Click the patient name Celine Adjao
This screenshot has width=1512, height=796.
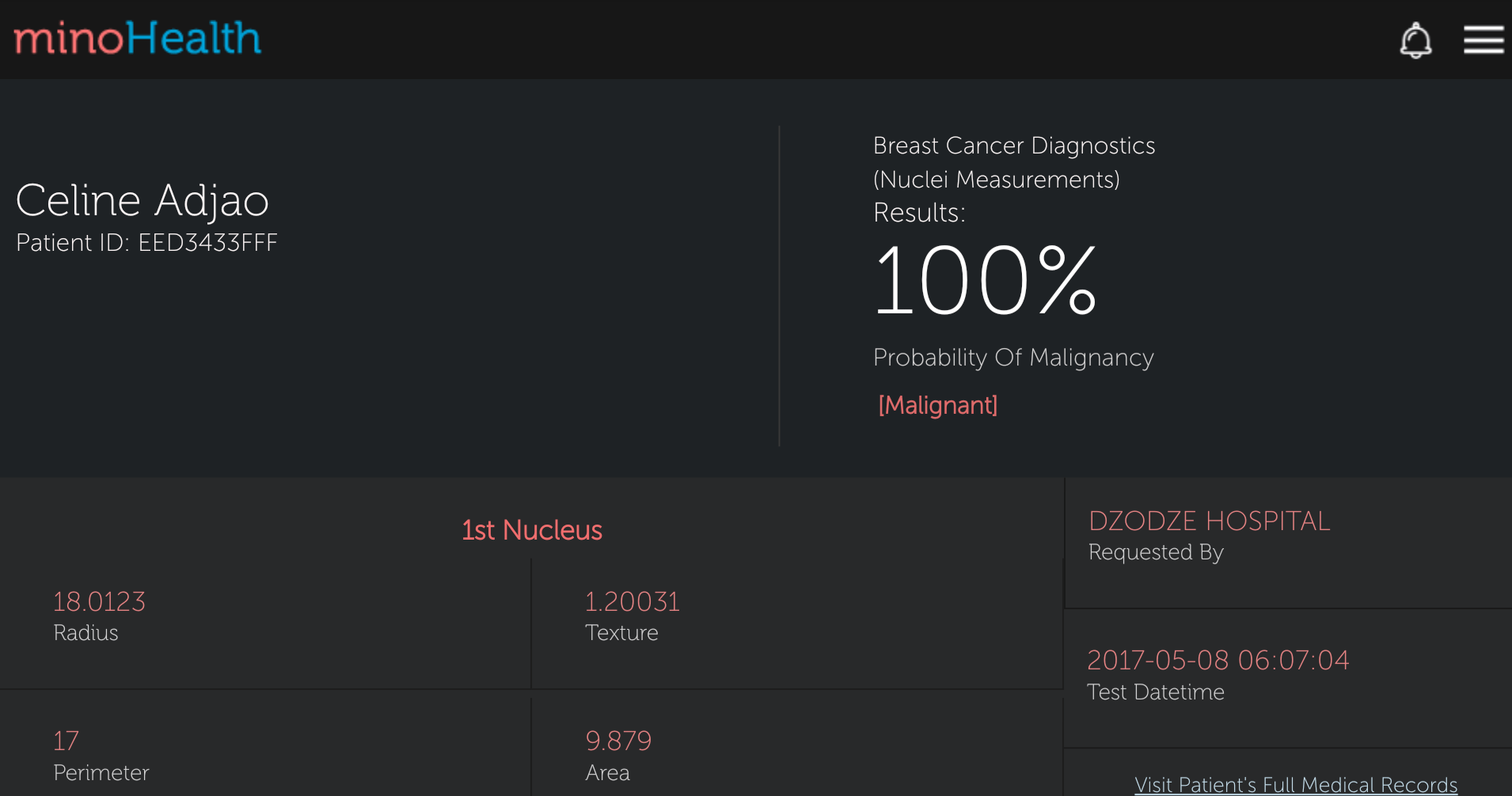pyautogui.click(x=142, y=200)
